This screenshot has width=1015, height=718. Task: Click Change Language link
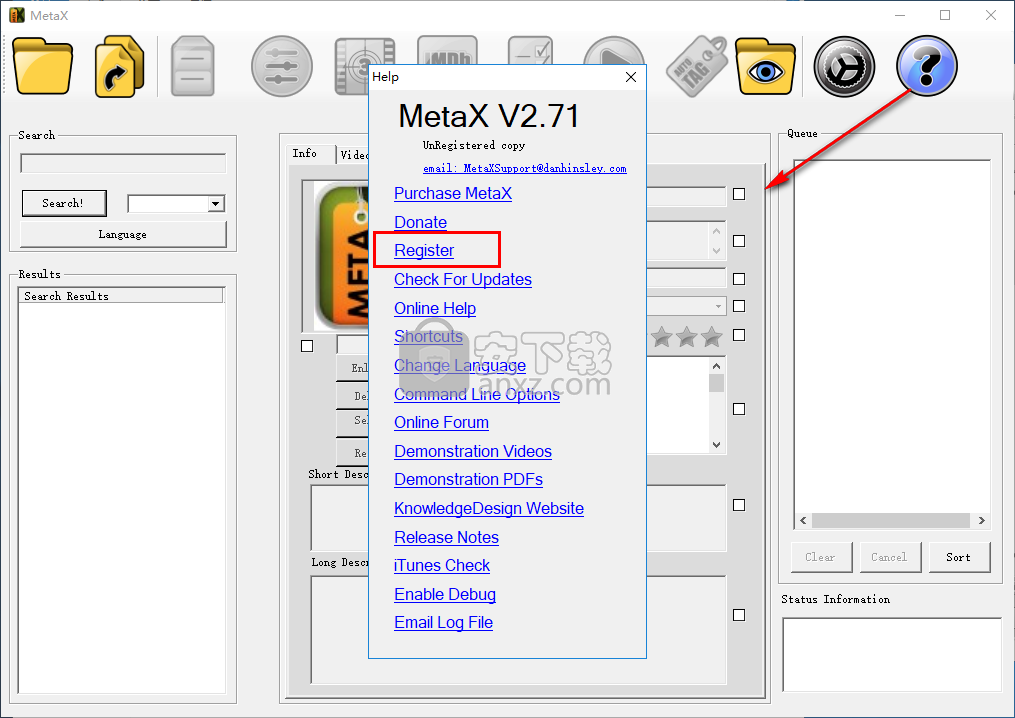460,366
